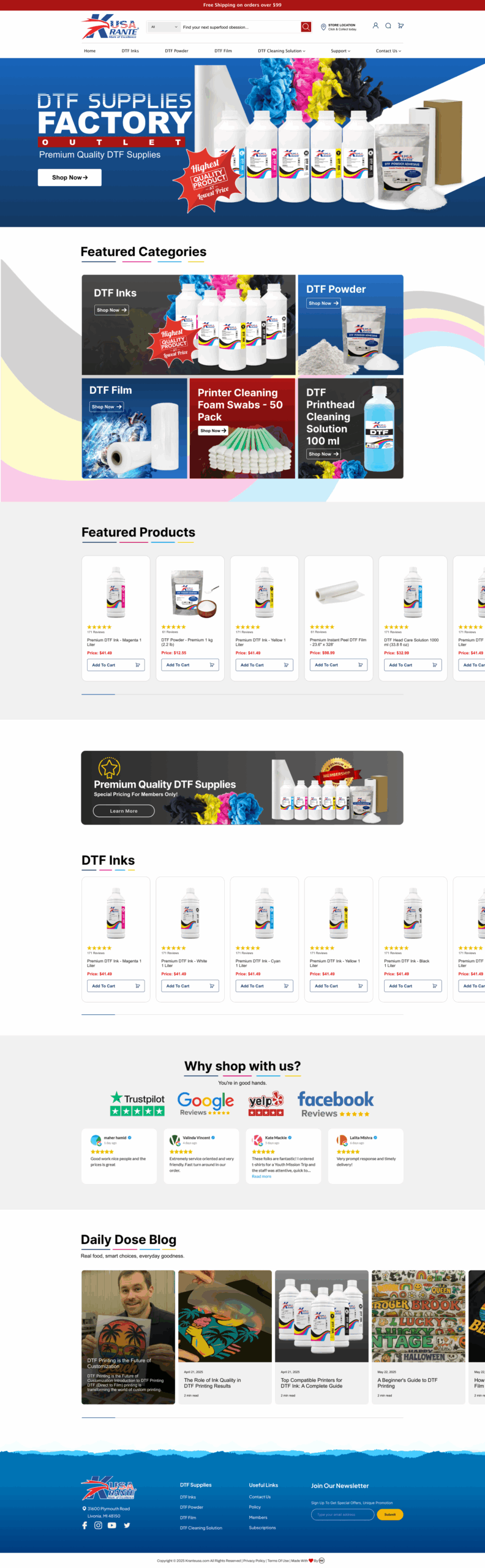This screenshot has height=1568, width=485.
Task: Click the red search magnifier button
Action: click(306, 27)
